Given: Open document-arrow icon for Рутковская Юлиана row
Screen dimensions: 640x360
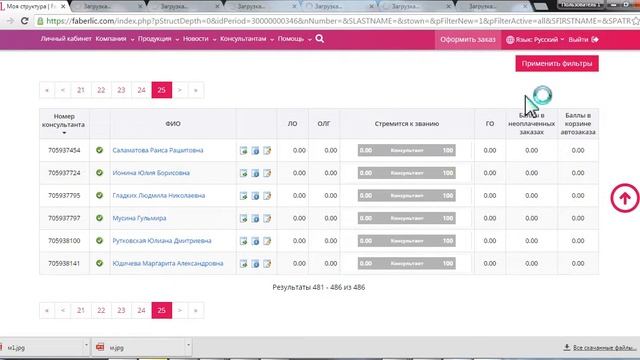Looking at the screenshot, I should point(244,241).
